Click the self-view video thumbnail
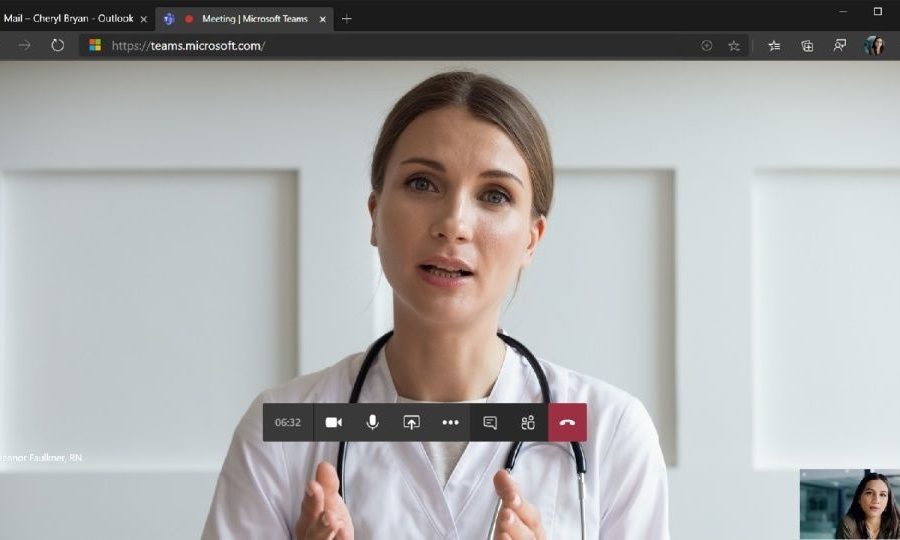This screenshot has height=540, width=900. pos(849,504)
